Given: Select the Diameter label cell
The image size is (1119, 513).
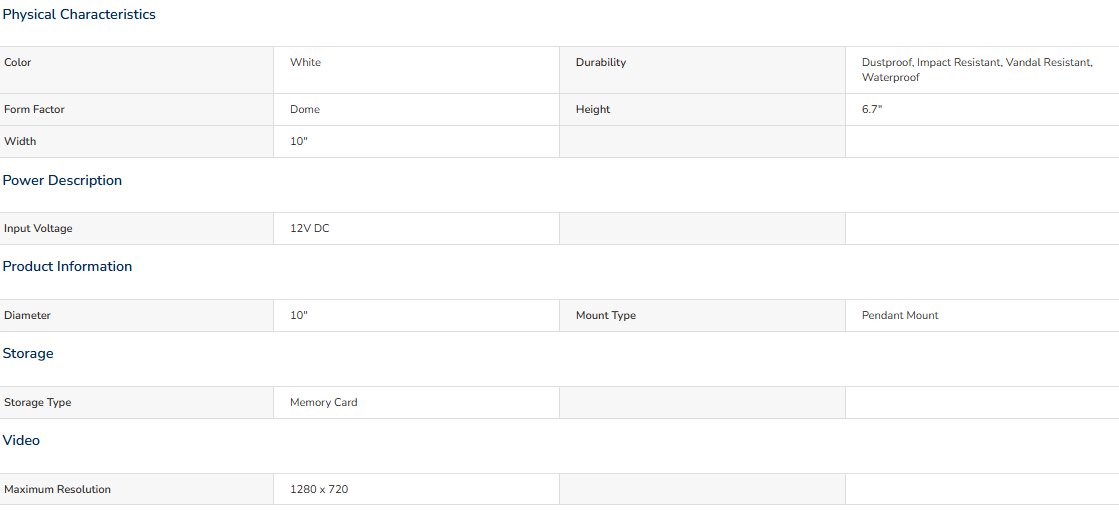Looking at the screenshot, I should click(137, 315).
